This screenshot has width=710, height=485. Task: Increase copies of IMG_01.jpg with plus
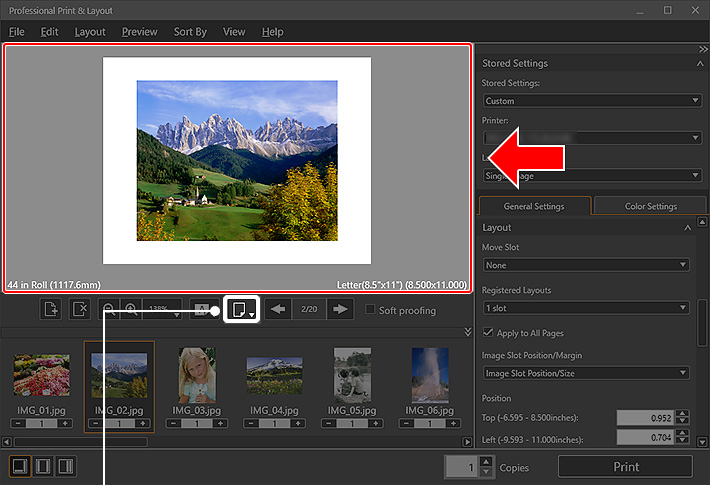click(x=64, y=424)
